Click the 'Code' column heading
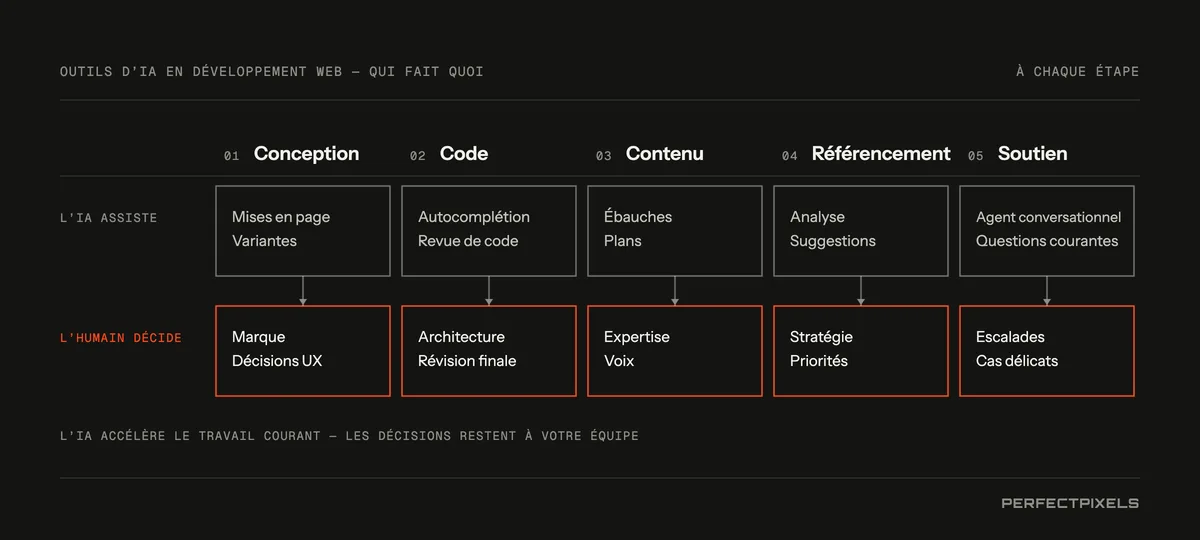The height and width of the screenshot is (540, 1200). click(x=464, y=154)
